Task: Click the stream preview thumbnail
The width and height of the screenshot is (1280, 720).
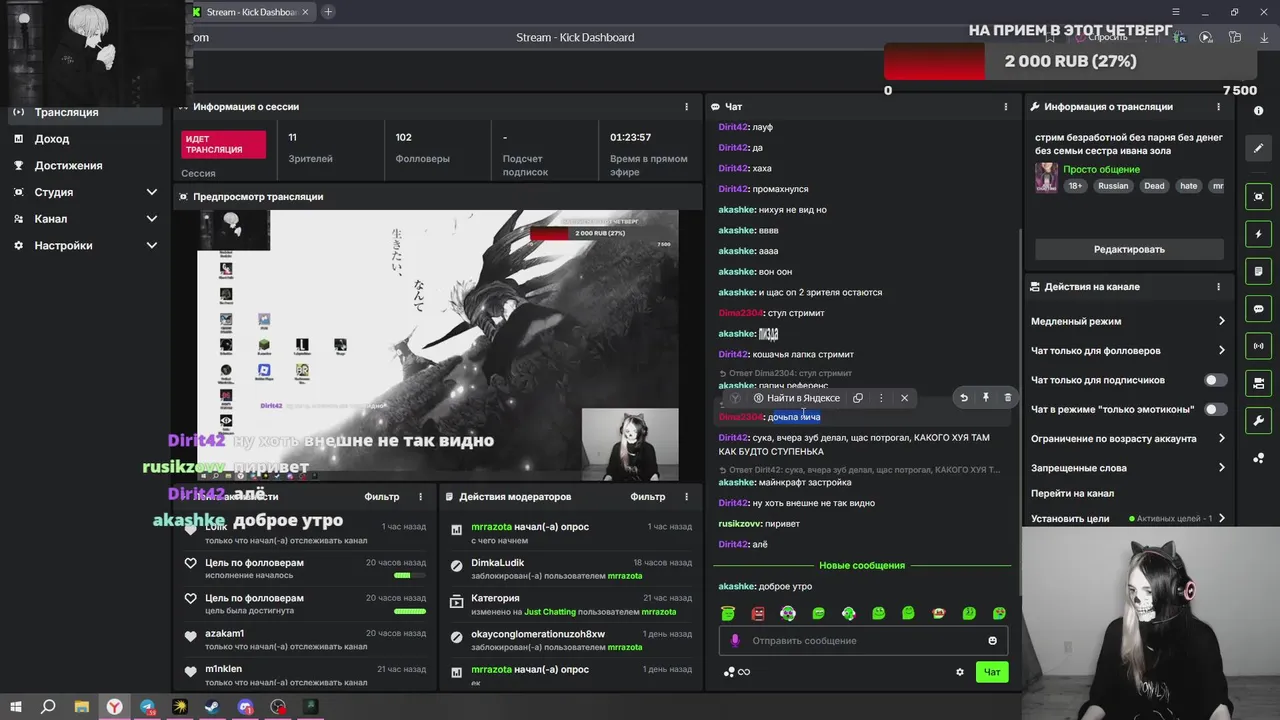Action: pyautogui.click(x=437, y=345)
